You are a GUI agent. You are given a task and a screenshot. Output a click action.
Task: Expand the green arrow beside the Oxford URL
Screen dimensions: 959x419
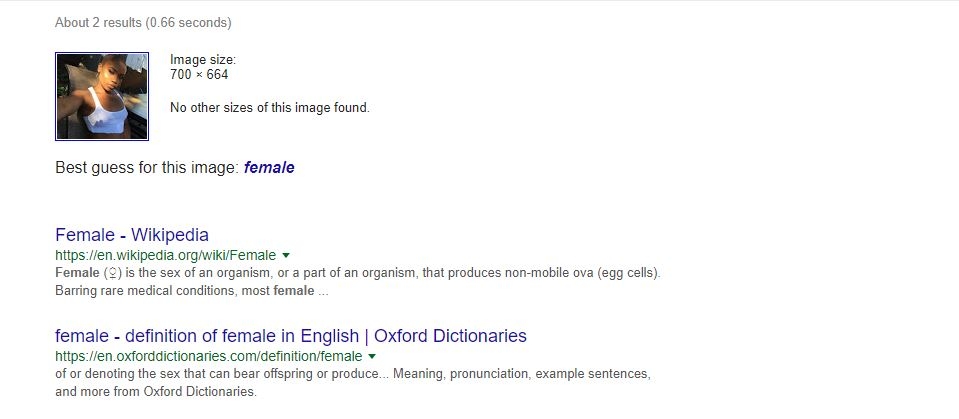[372, 356]
